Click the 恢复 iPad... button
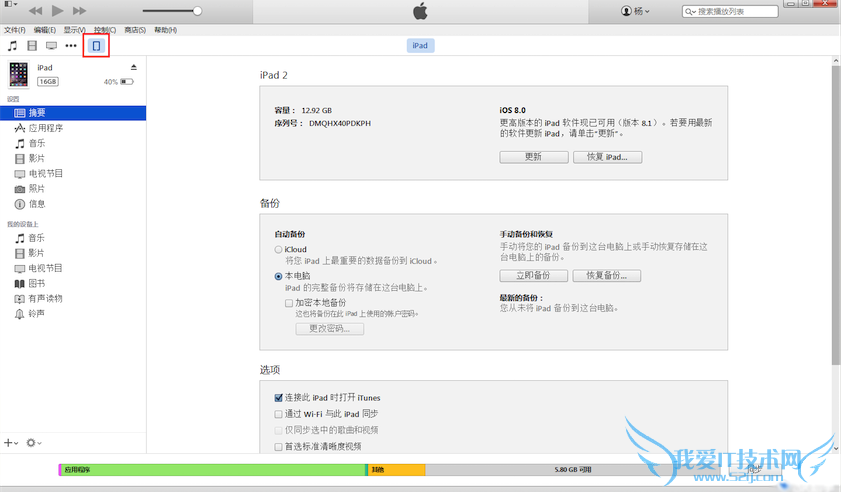The image size is (841, 492). (607, 157)
